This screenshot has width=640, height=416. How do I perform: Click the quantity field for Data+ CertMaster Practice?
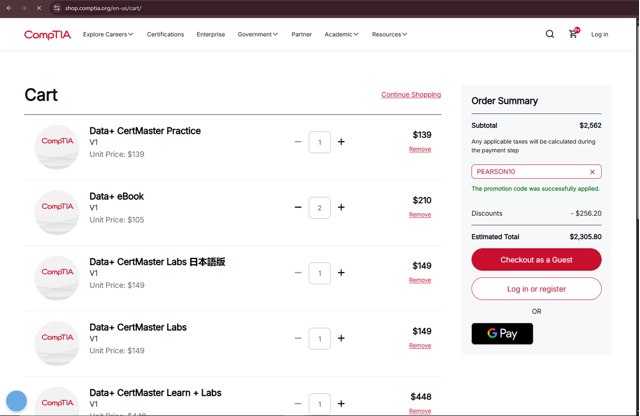pos(320,142)
